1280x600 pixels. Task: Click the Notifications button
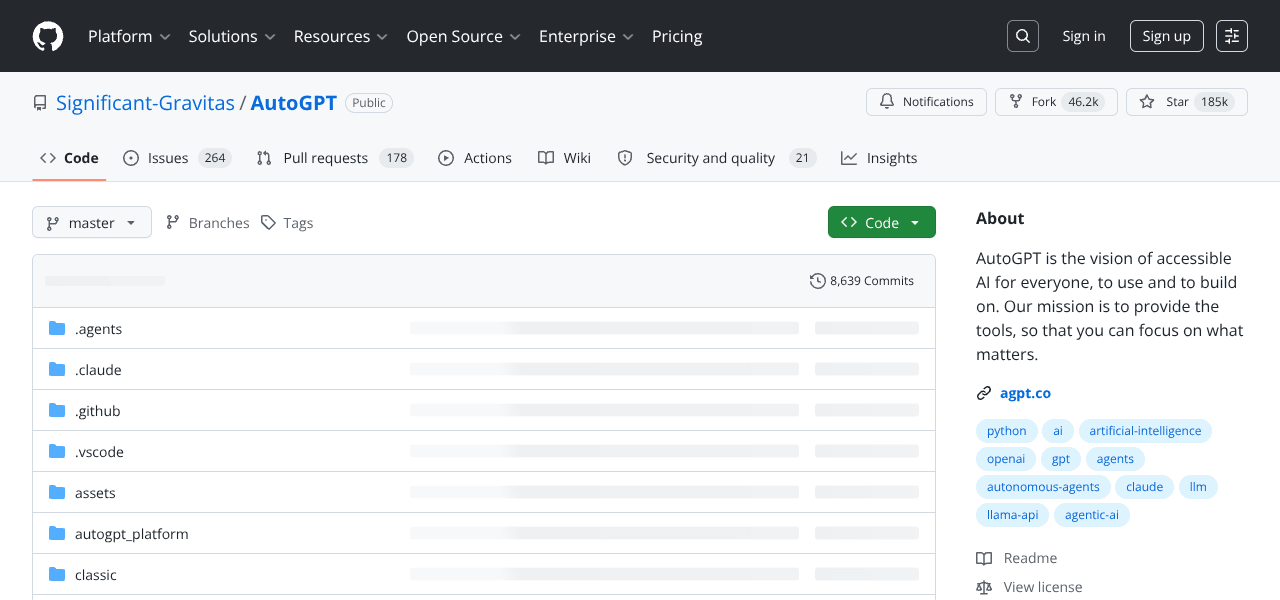tap(926, 102)
